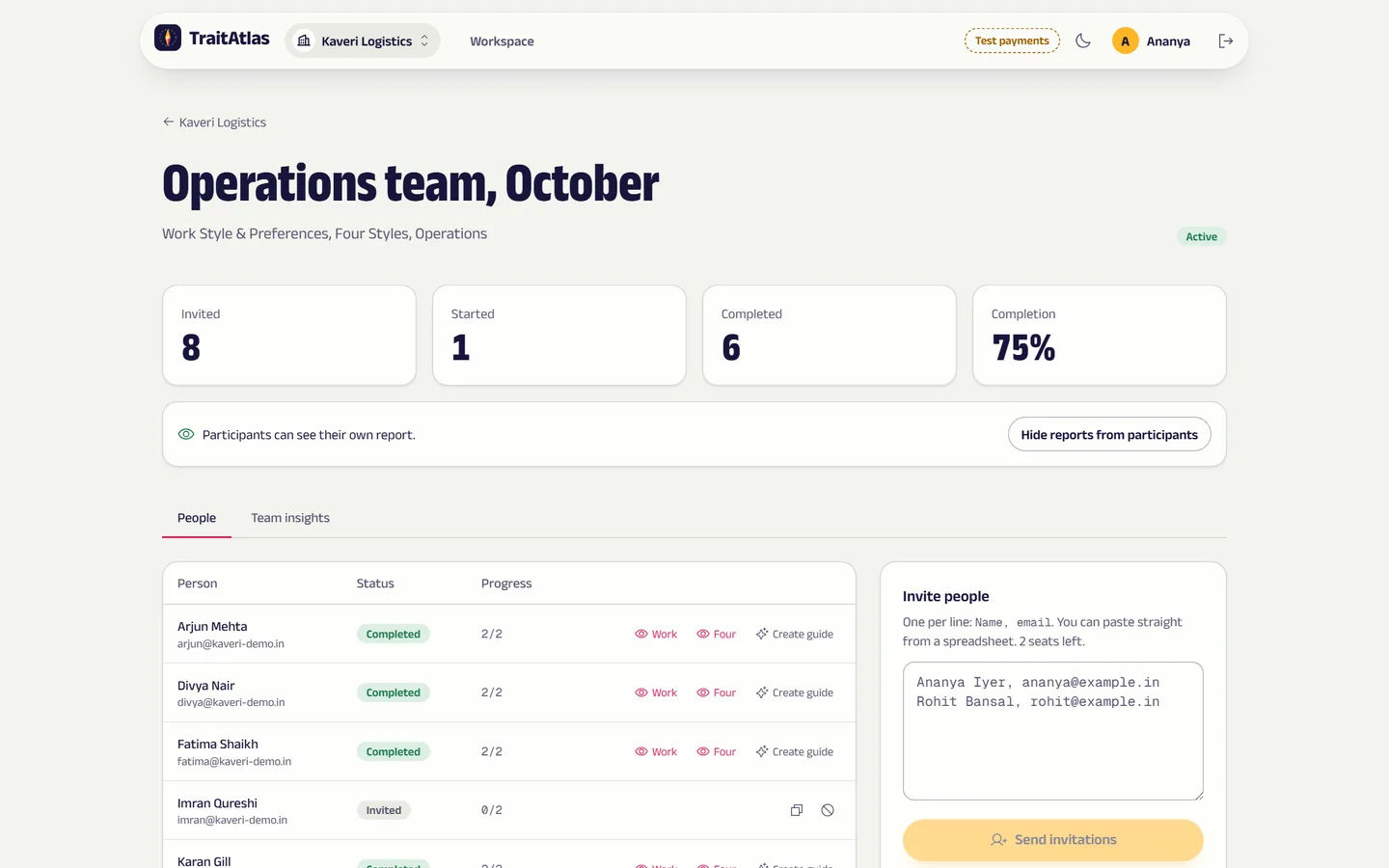
Task: Click arjun@kaveri-demo.in email text
Action: click(x=231, y=644)
